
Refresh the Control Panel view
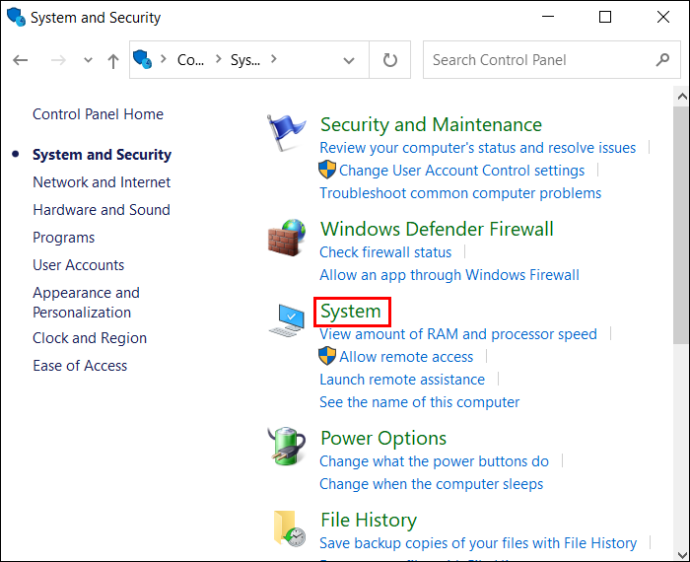click(x=390, y=60)
